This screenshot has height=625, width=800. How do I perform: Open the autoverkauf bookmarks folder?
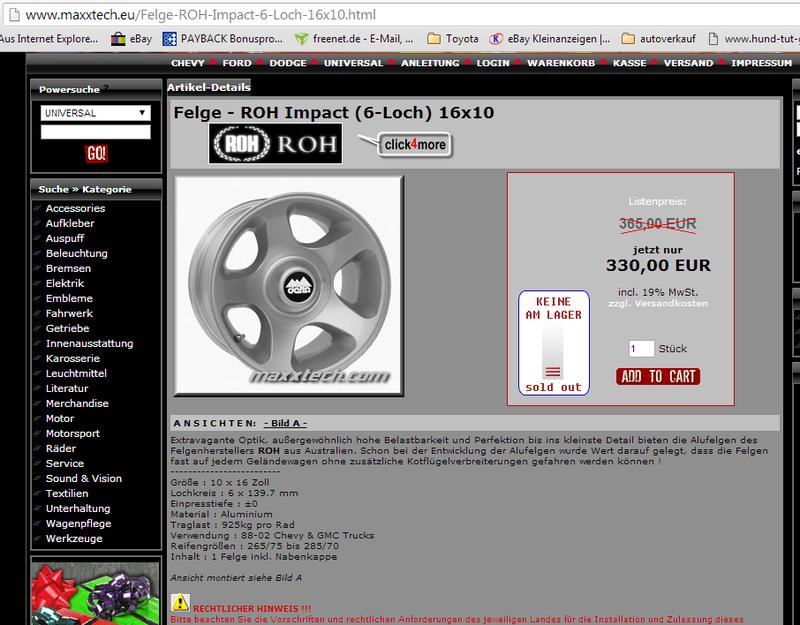659,39
